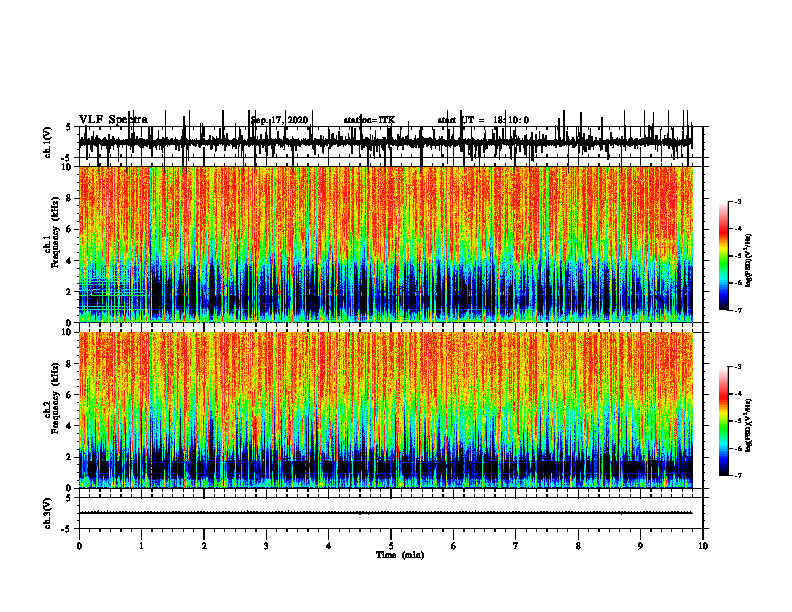
Task: Click time axis tick label '0'
Action: pos(79,546)
